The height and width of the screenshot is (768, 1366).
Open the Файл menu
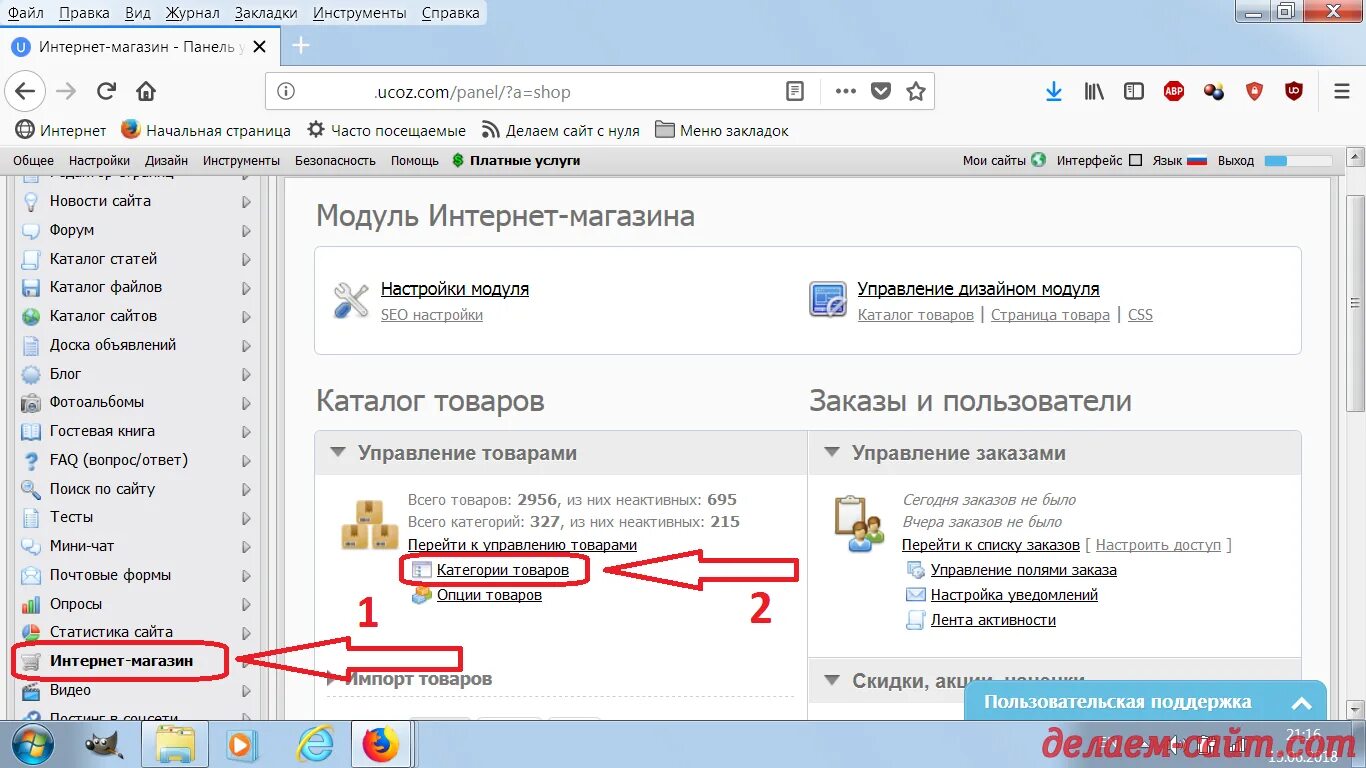[x=26, y=13]
